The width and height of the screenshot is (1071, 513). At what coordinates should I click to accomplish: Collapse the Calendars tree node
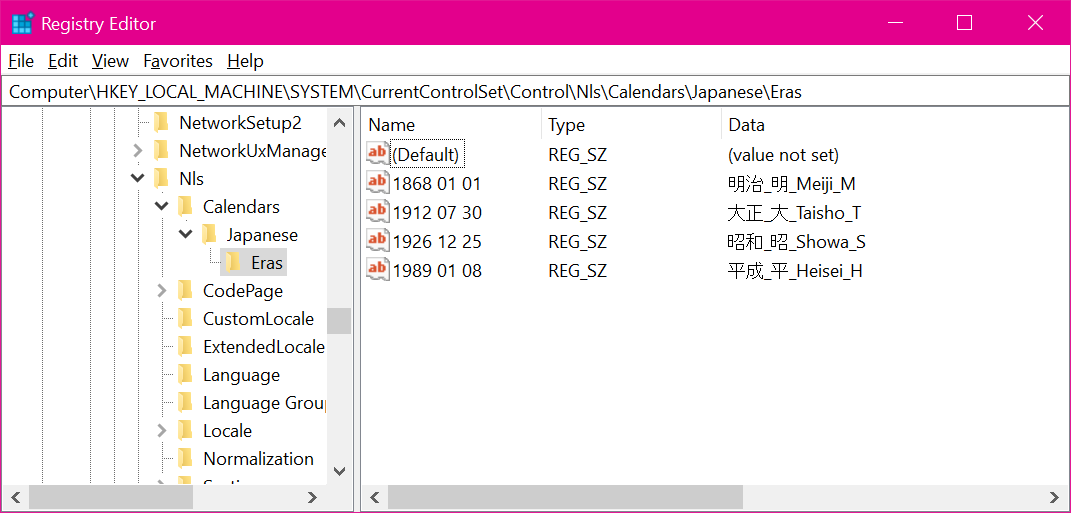point(162,207)
